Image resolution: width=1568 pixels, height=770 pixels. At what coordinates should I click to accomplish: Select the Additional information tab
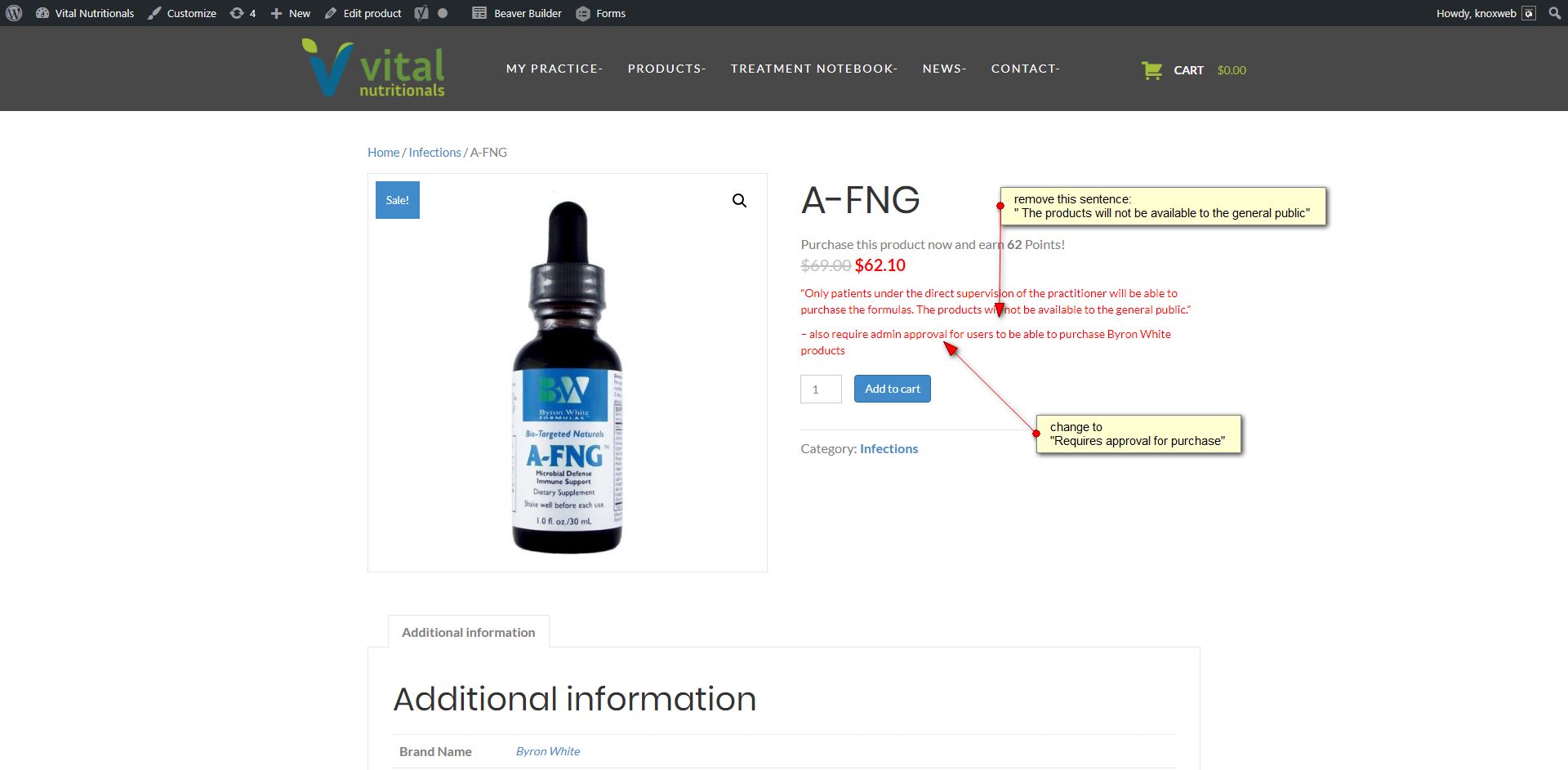coord(469,632)
